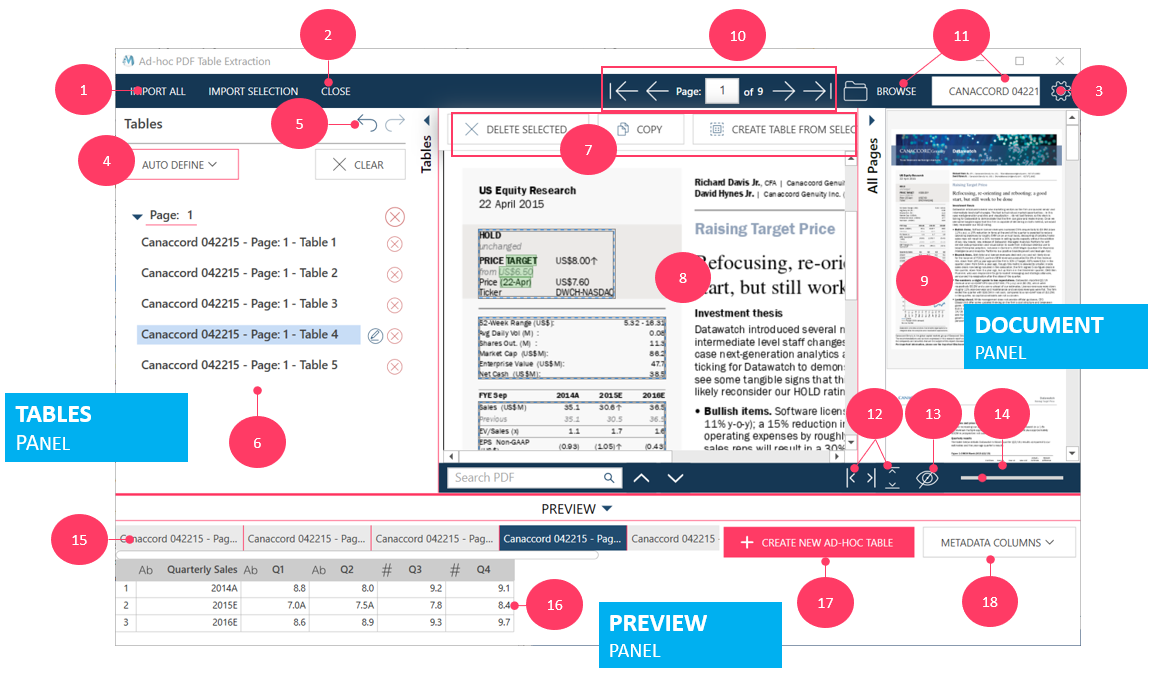Open the third preview tab
This screenshot has height=677, width=1156.
click(x=434, y=539)
